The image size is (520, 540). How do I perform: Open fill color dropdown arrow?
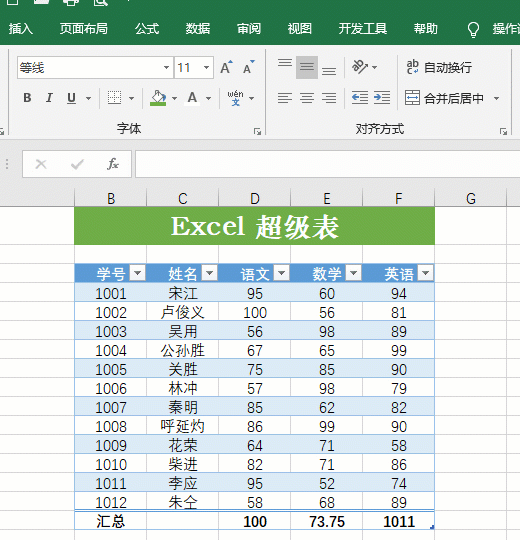(x=175, y=98)
